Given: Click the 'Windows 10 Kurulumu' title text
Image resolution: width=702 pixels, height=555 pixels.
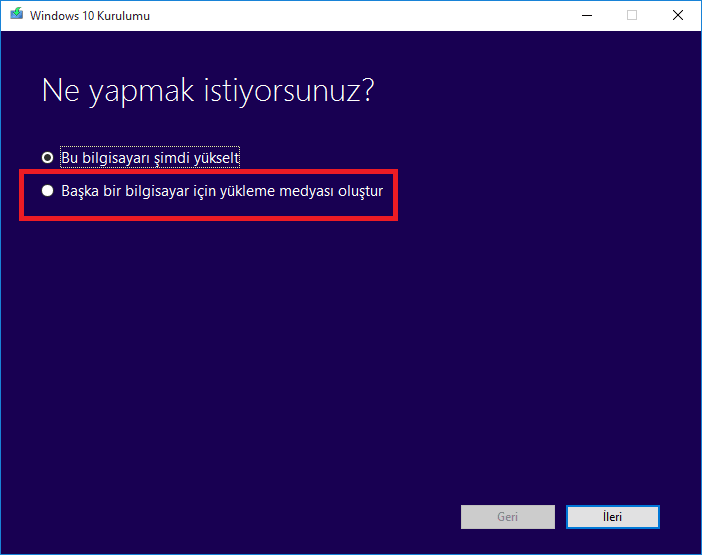Looking at the screenshot, I should 90,16.
